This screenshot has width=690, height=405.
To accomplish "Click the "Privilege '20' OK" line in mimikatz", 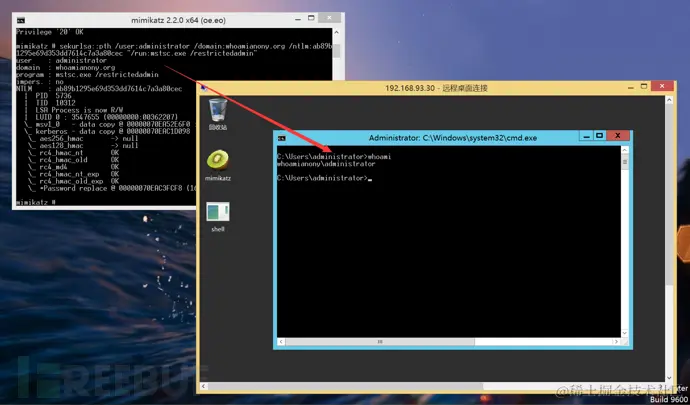I will click(50, 32).
